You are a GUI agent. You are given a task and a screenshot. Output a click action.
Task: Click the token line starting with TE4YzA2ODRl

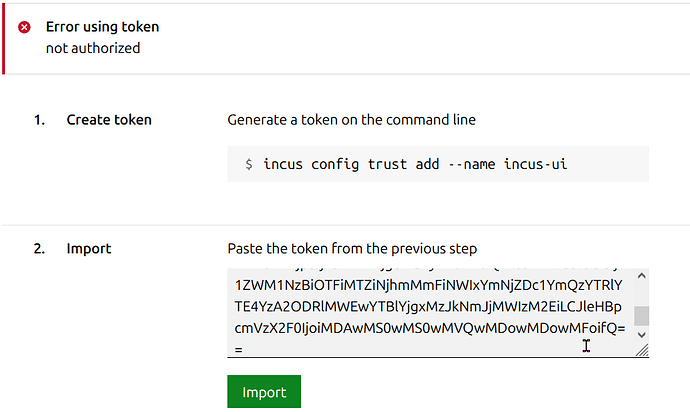tap(427, 306)
